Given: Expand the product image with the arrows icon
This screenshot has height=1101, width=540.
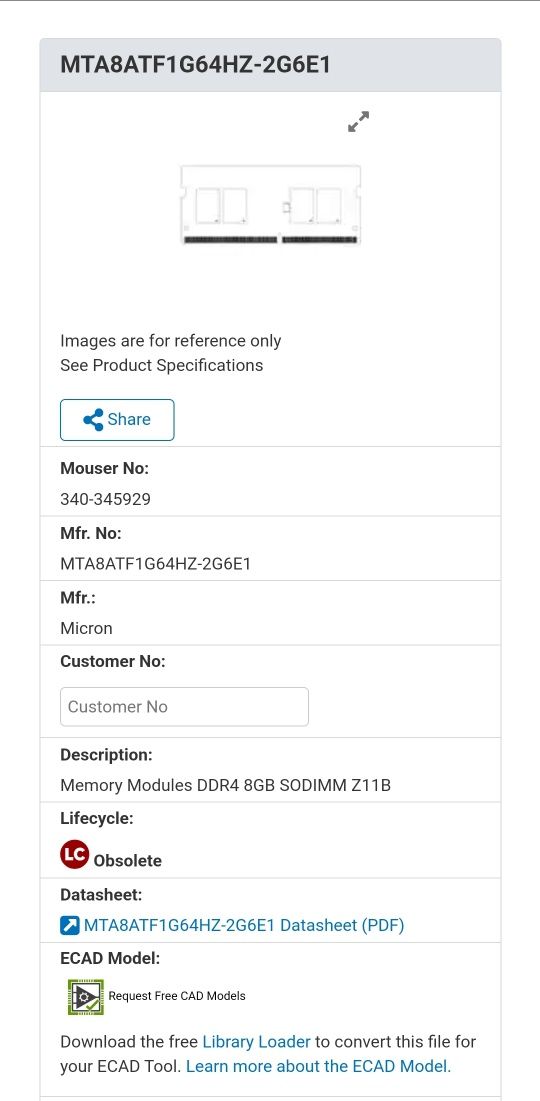Looking at the screenshot, I should (x=359, y=121).
